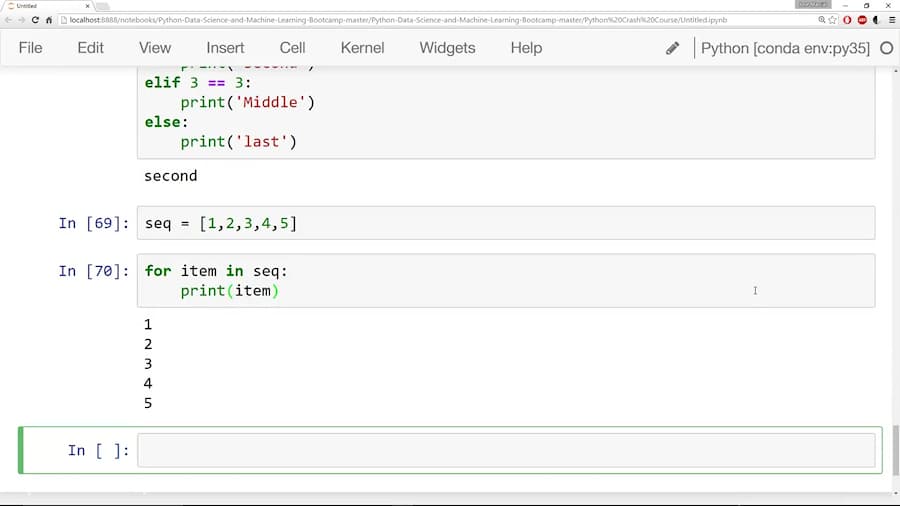Open the red Adblock extension icon
This screenshot has height=506, width=900.
(x=862, y=20)
